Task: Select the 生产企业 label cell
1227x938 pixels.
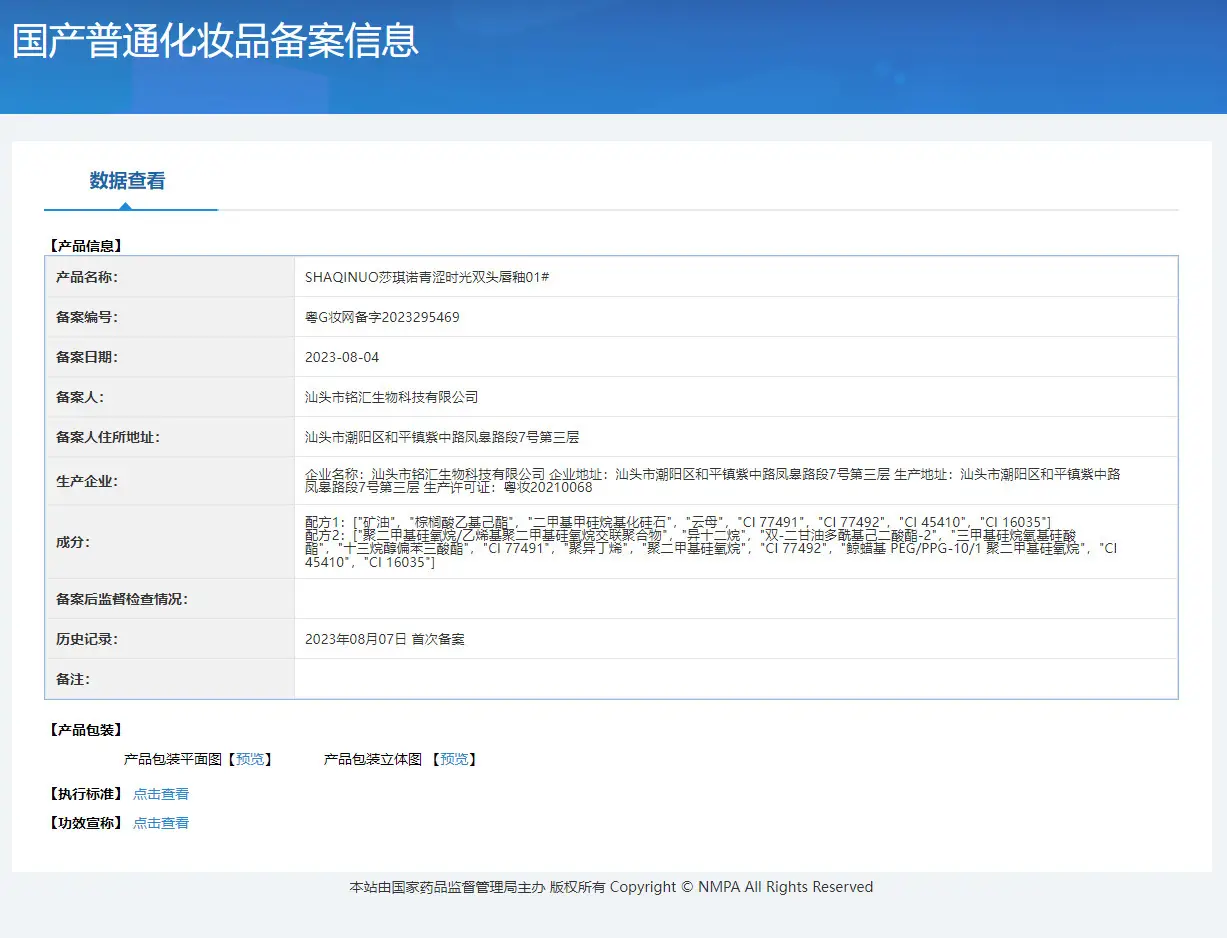Action: coord(170,481)
